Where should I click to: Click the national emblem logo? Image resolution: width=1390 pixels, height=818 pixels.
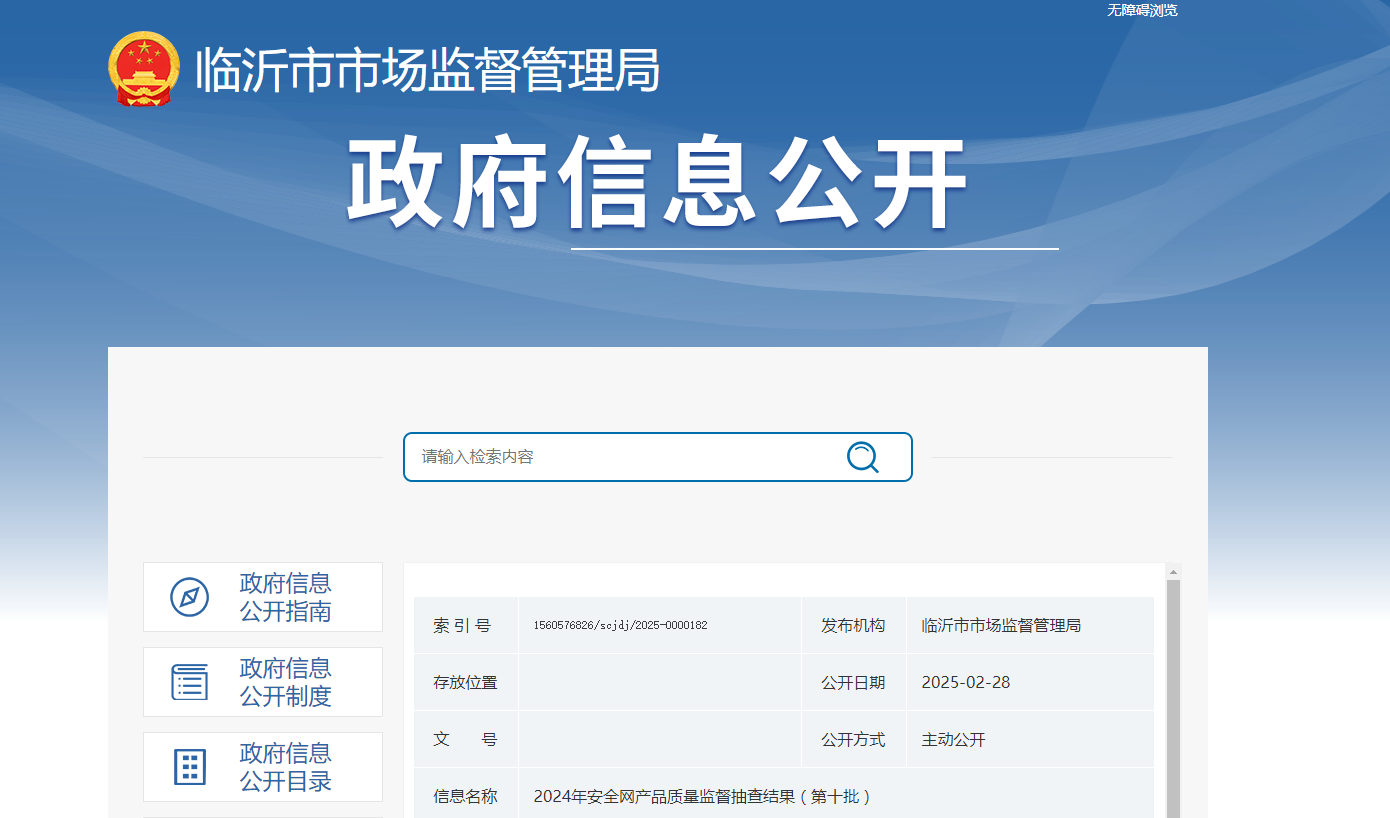click(144, 69)
